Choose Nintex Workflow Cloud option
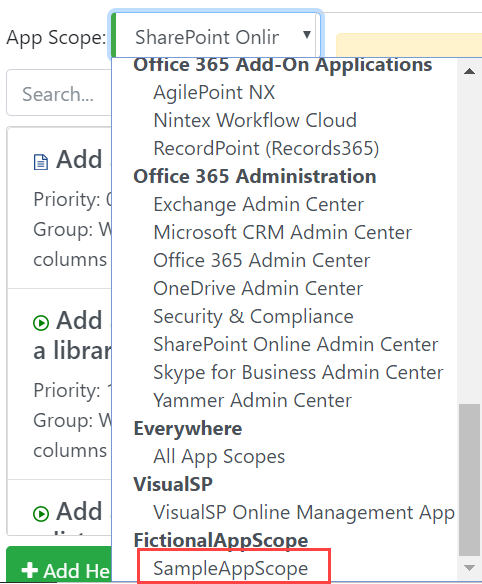Screen dimensions: 482x584 (255, 120)
